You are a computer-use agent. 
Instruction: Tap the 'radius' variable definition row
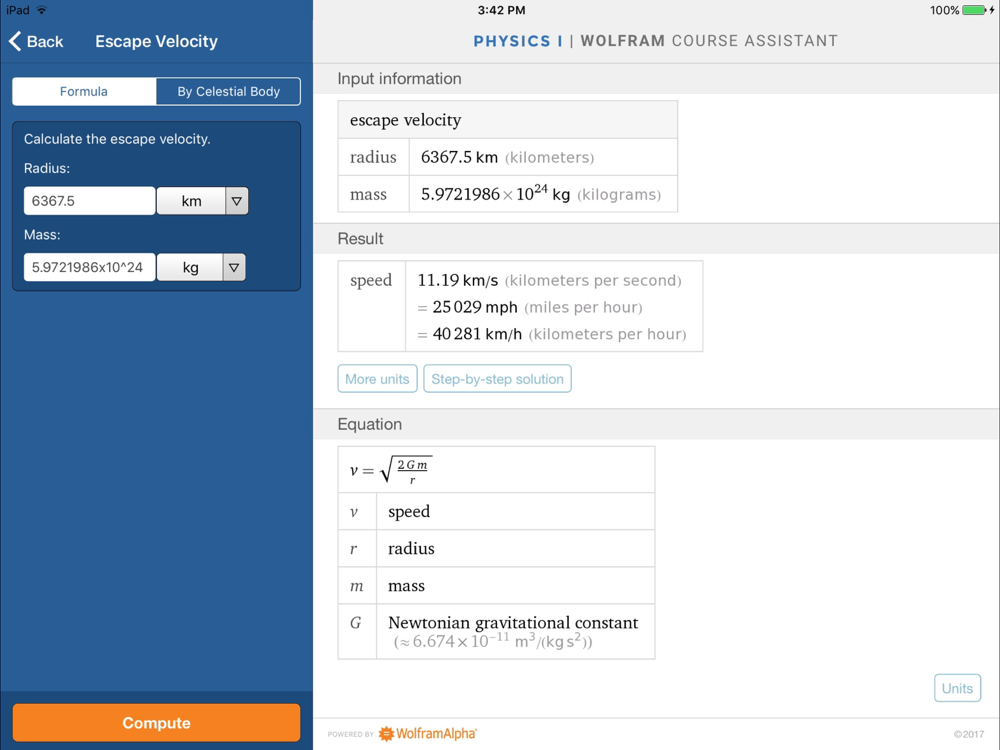coord(496,548)
